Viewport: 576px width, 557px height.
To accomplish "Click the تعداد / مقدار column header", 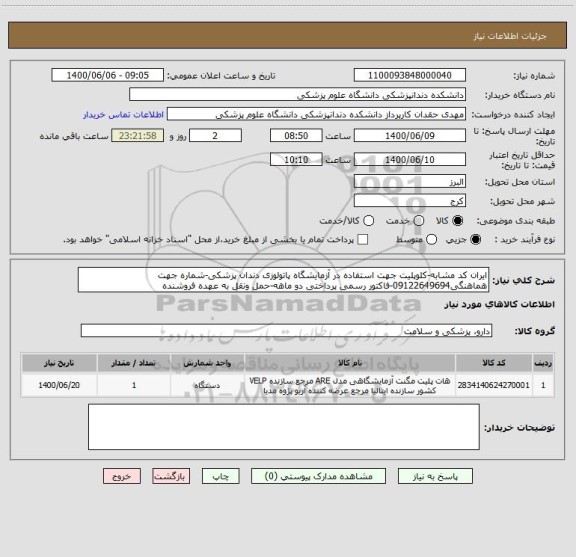I will pos(134,363).
